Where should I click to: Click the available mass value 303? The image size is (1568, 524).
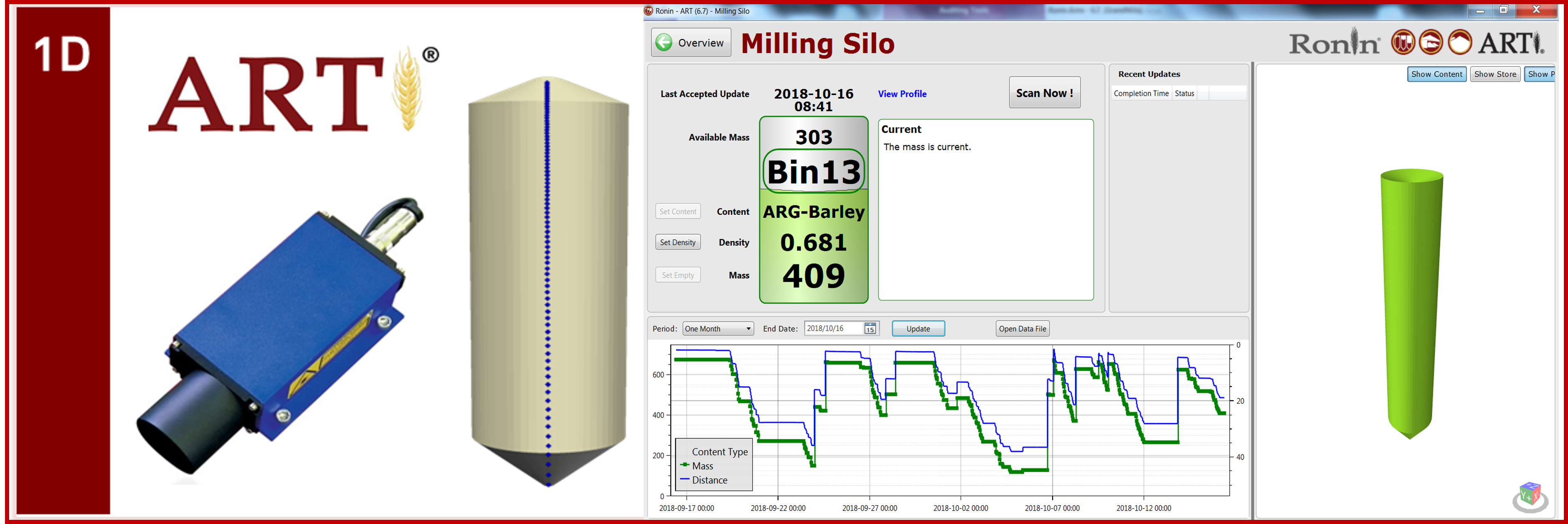[x=814, y=137]
